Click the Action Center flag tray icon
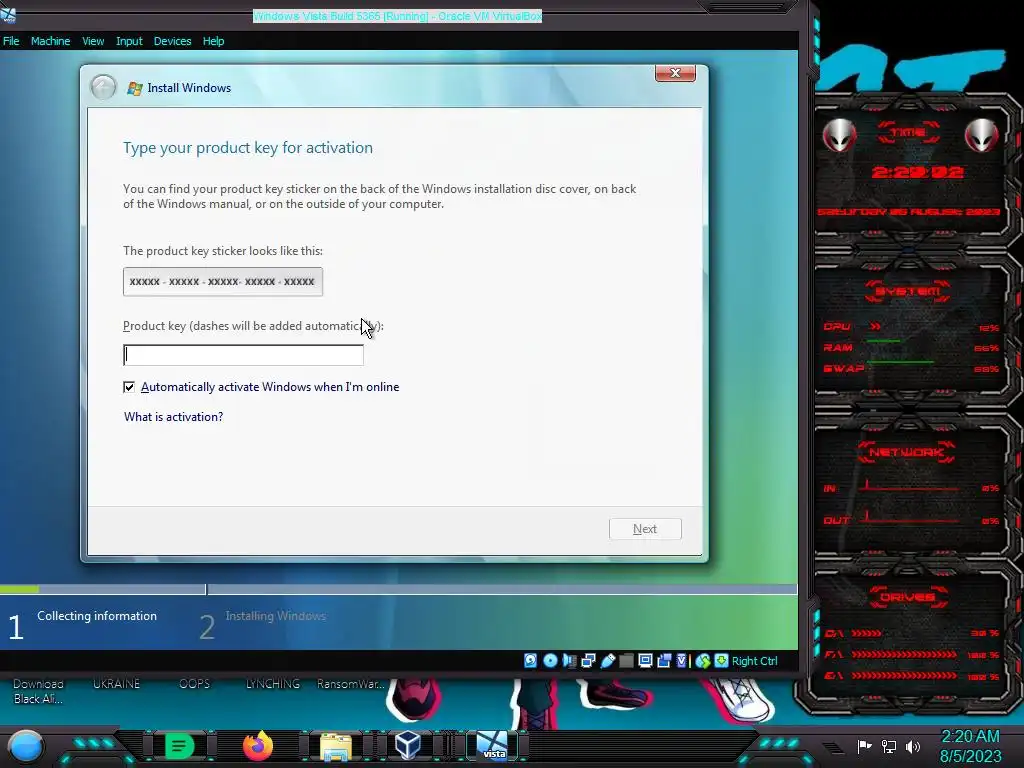This screenshot has width=1024, height=768. 865,746
